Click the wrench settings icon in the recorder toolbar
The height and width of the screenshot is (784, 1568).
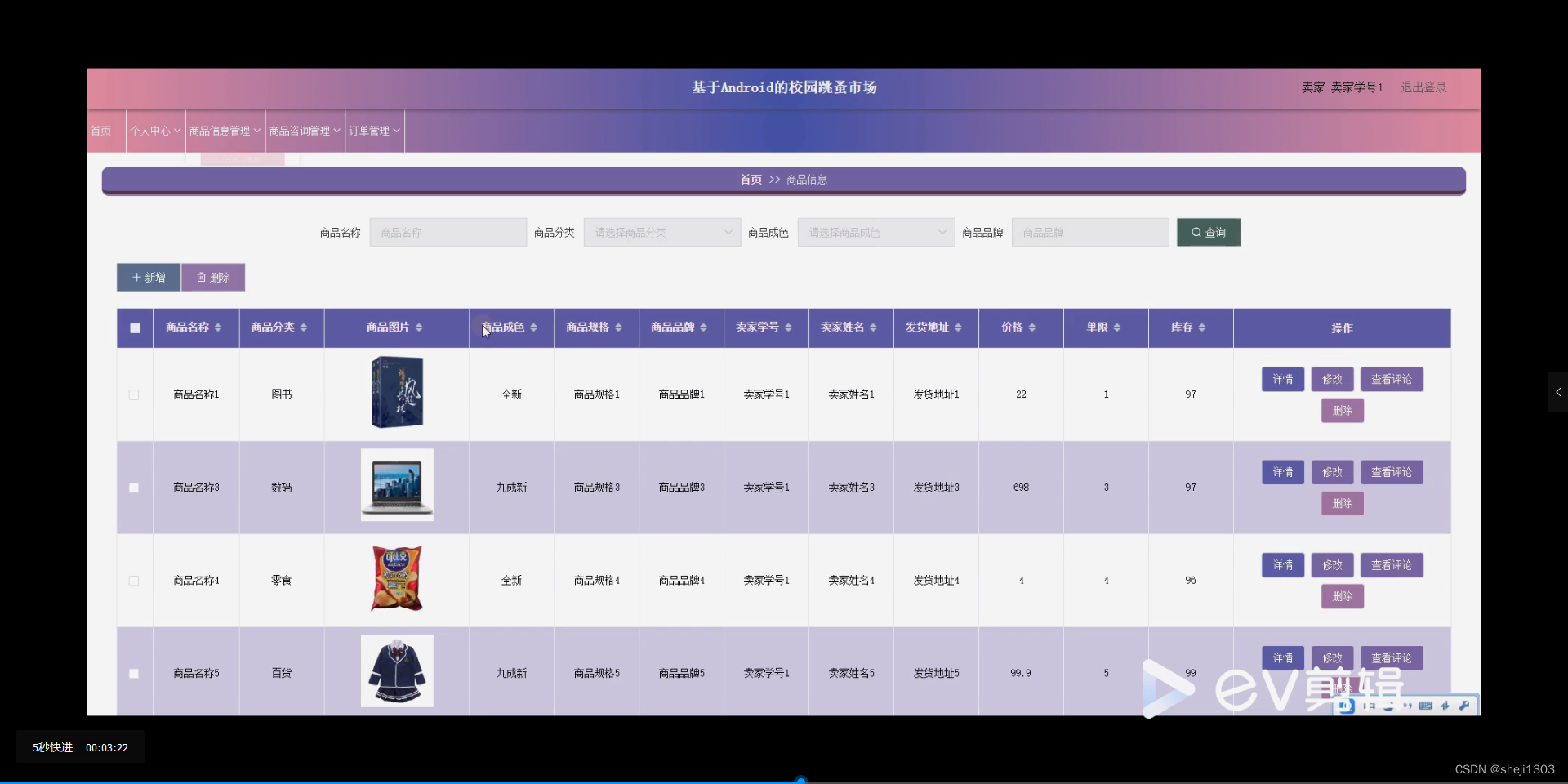click(x=1463, y=706)
